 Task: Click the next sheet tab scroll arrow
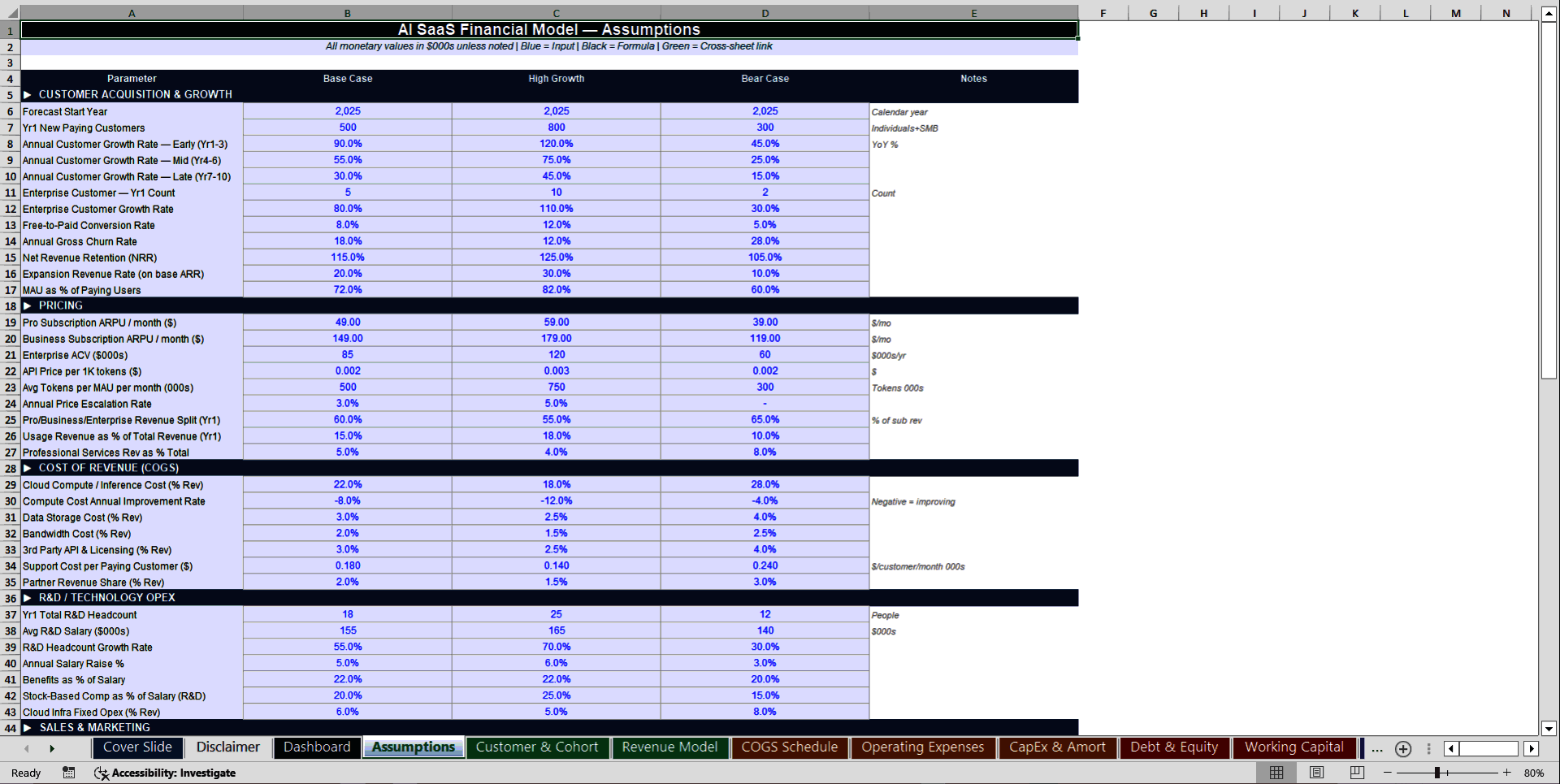point(53,748)
